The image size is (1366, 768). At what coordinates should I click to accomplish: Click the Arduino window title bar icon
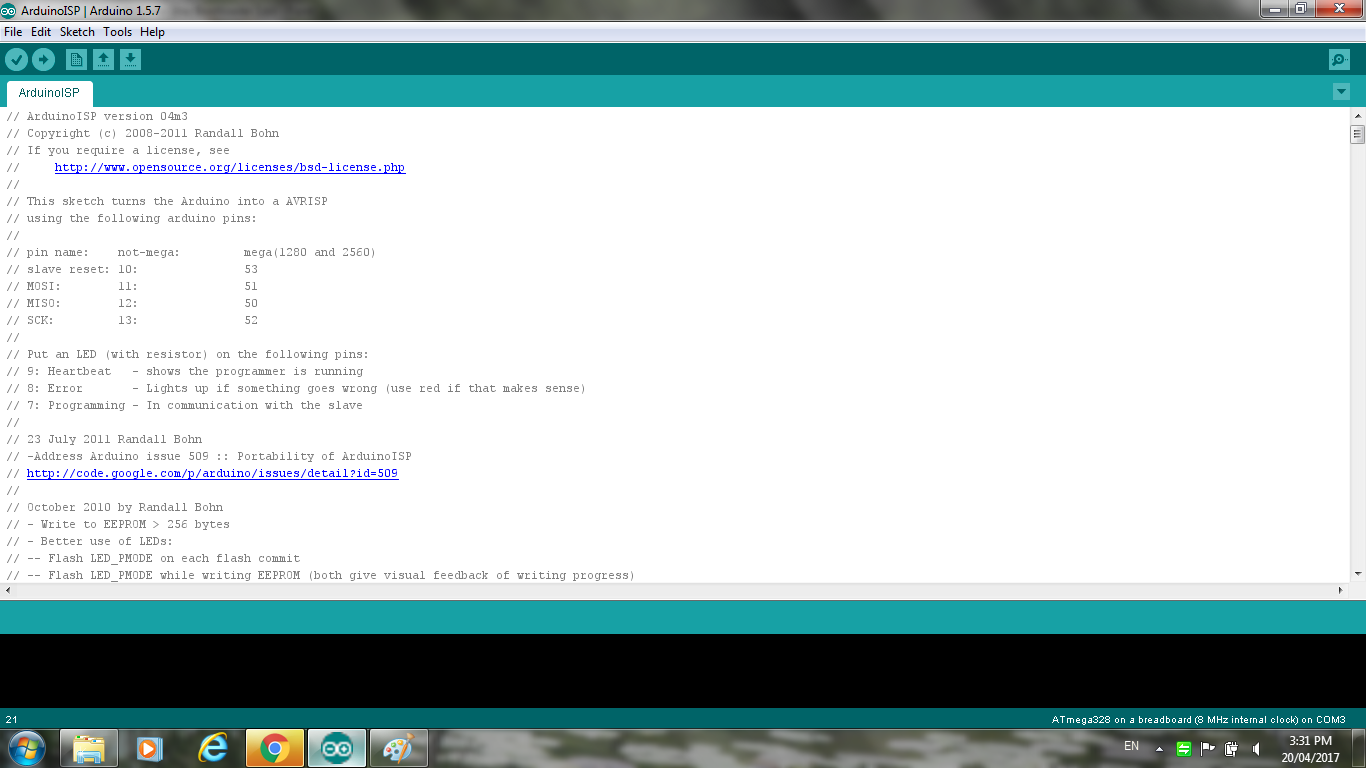[x=10, y=9]
